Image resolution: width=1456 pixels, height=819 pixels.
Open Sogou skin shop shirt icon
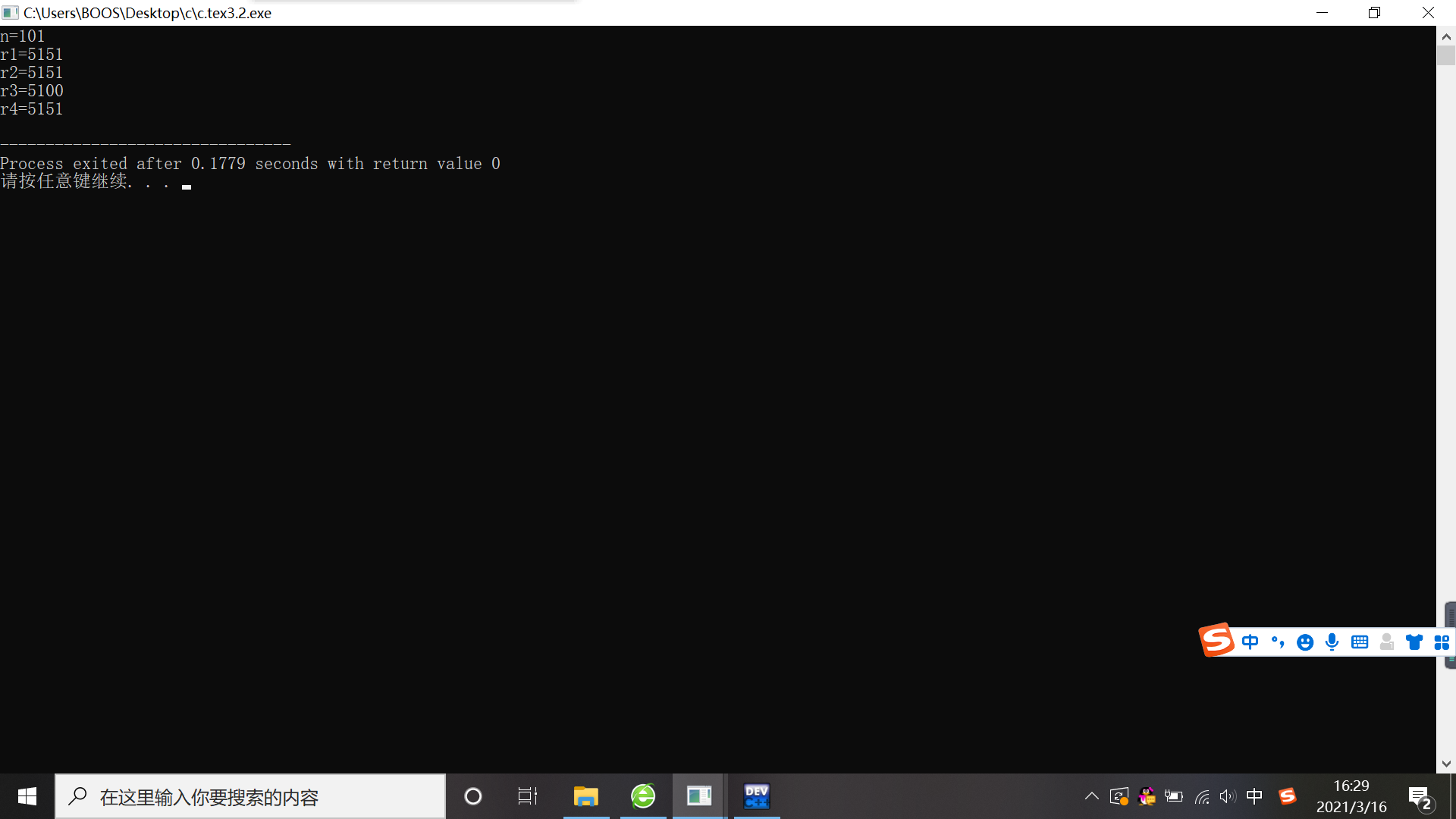point(1414,642)
